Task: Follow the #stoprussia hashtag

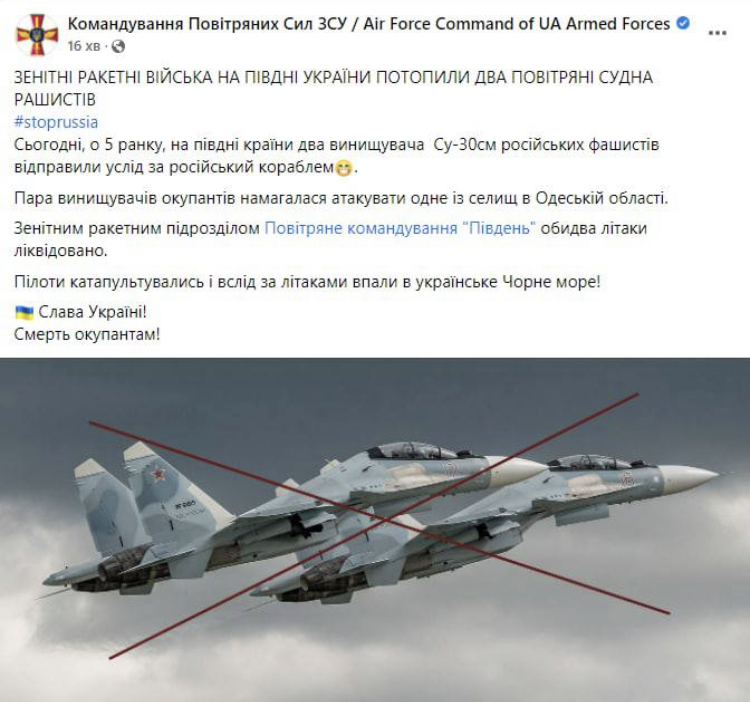Action: 56,122
